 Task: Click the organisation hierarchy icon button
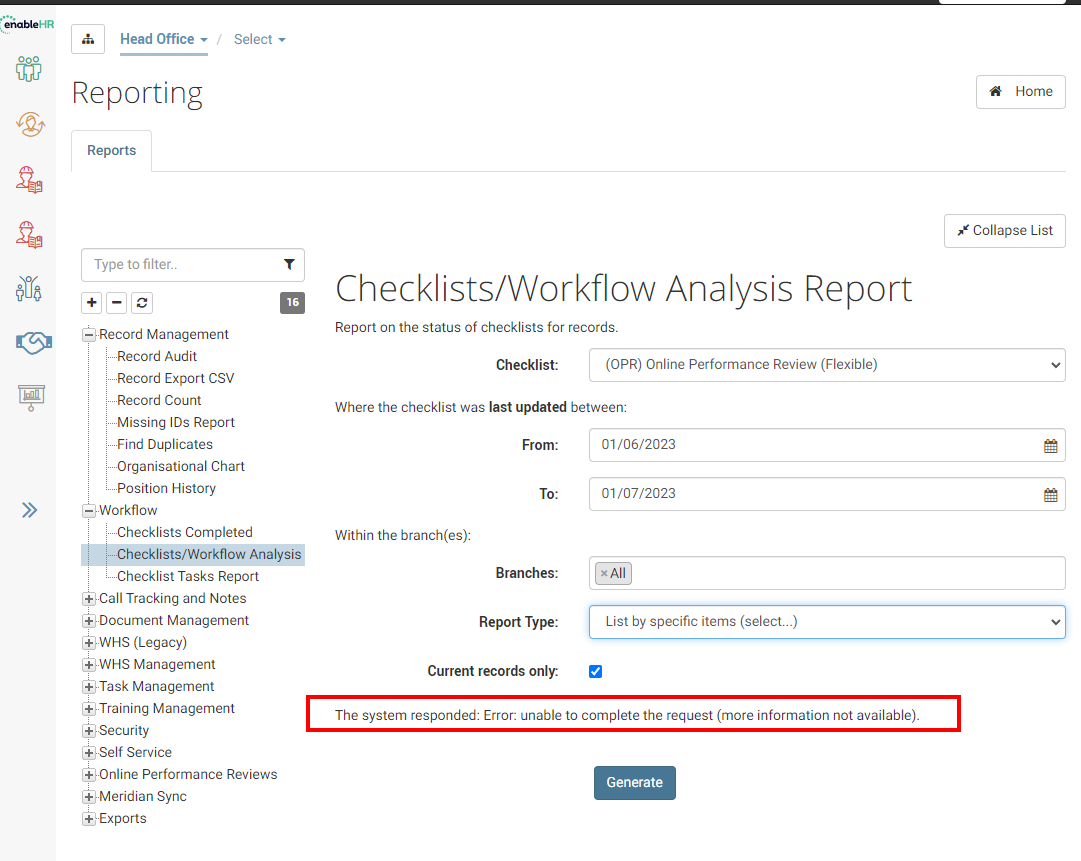88,39
